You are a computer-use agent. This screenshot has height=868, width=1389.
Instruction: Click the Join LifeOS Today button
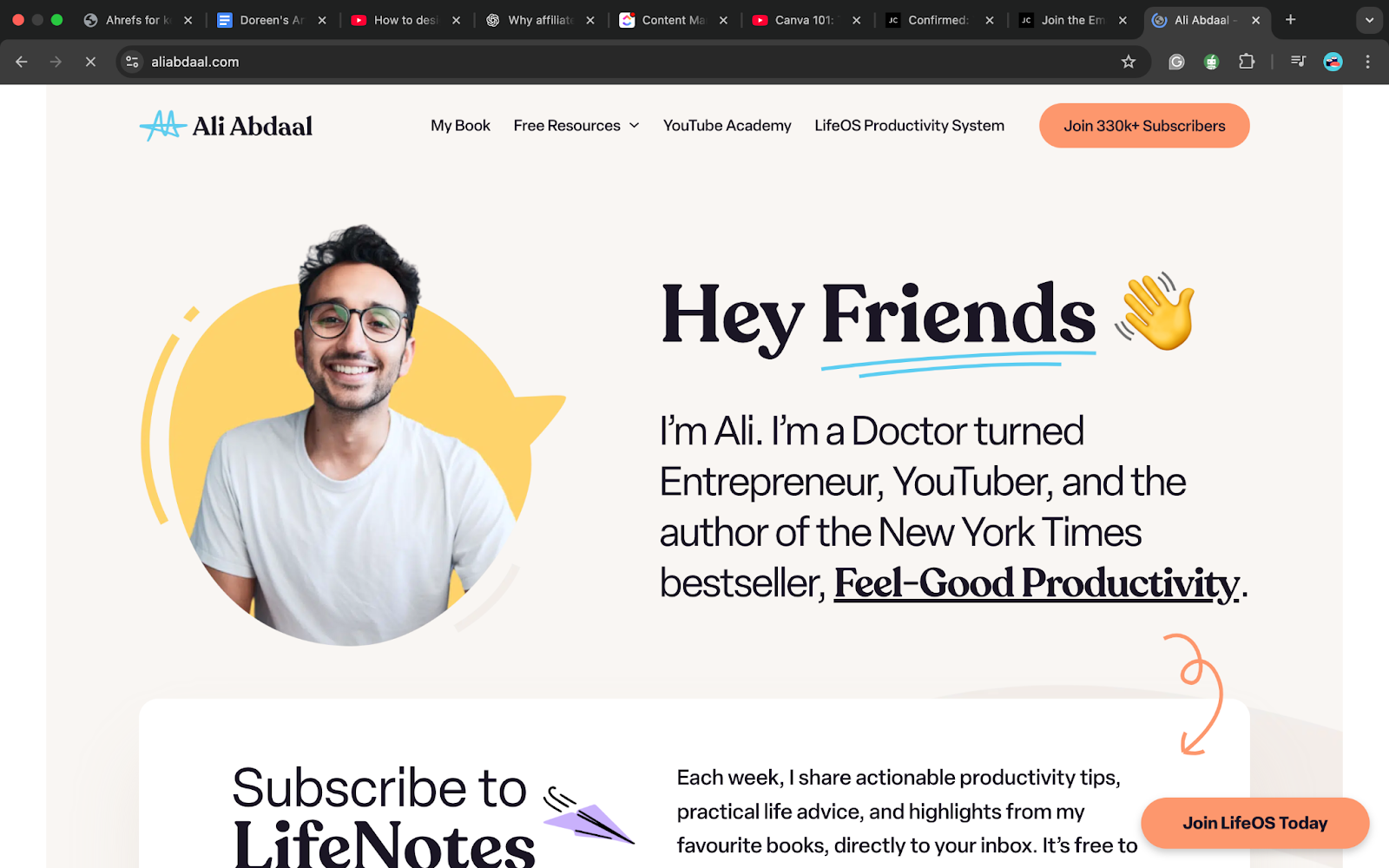(1254, 823)
